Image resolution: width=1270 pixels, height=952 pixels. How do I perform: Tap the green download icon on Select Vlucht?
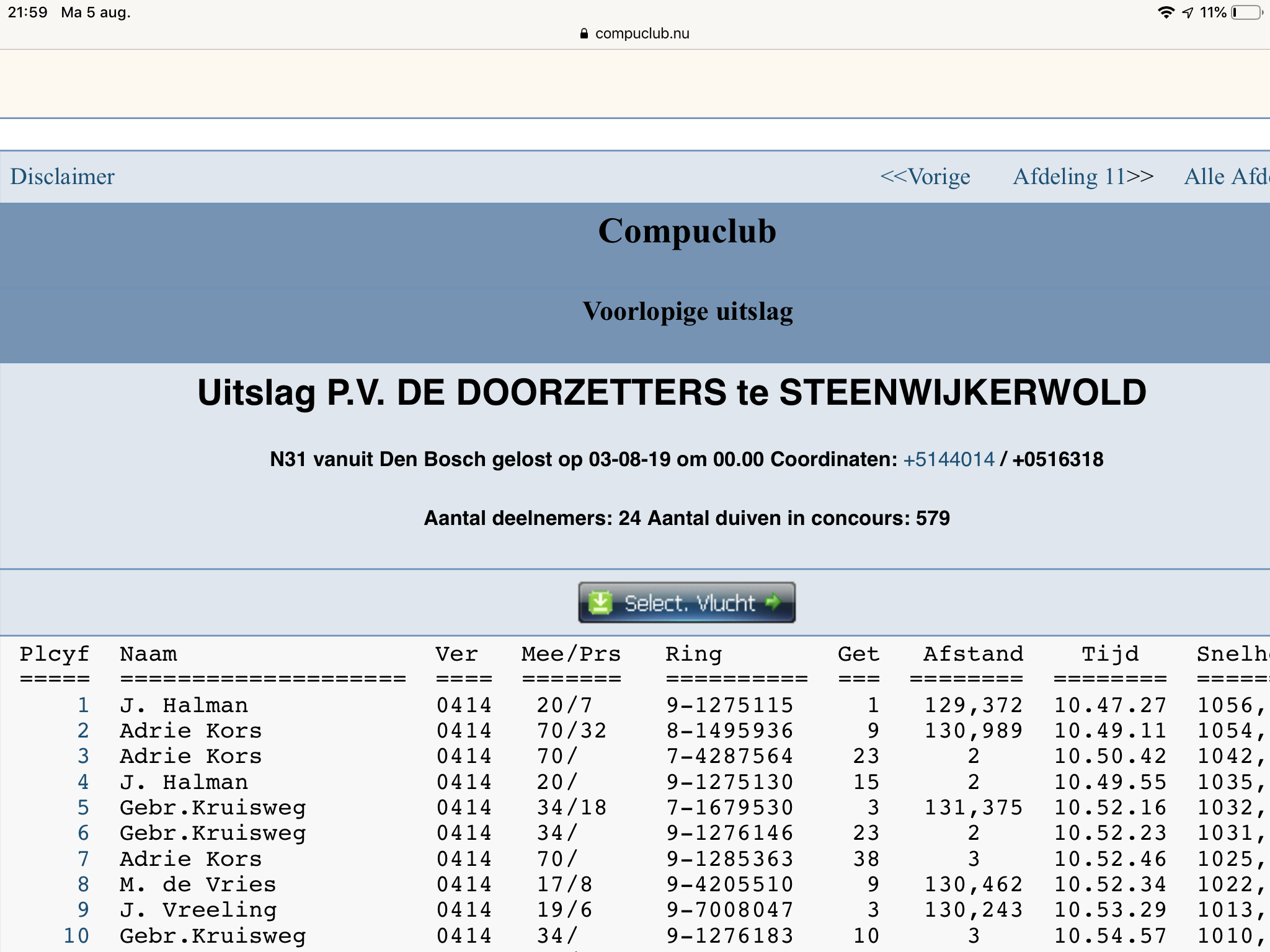[x=600, y=602]
